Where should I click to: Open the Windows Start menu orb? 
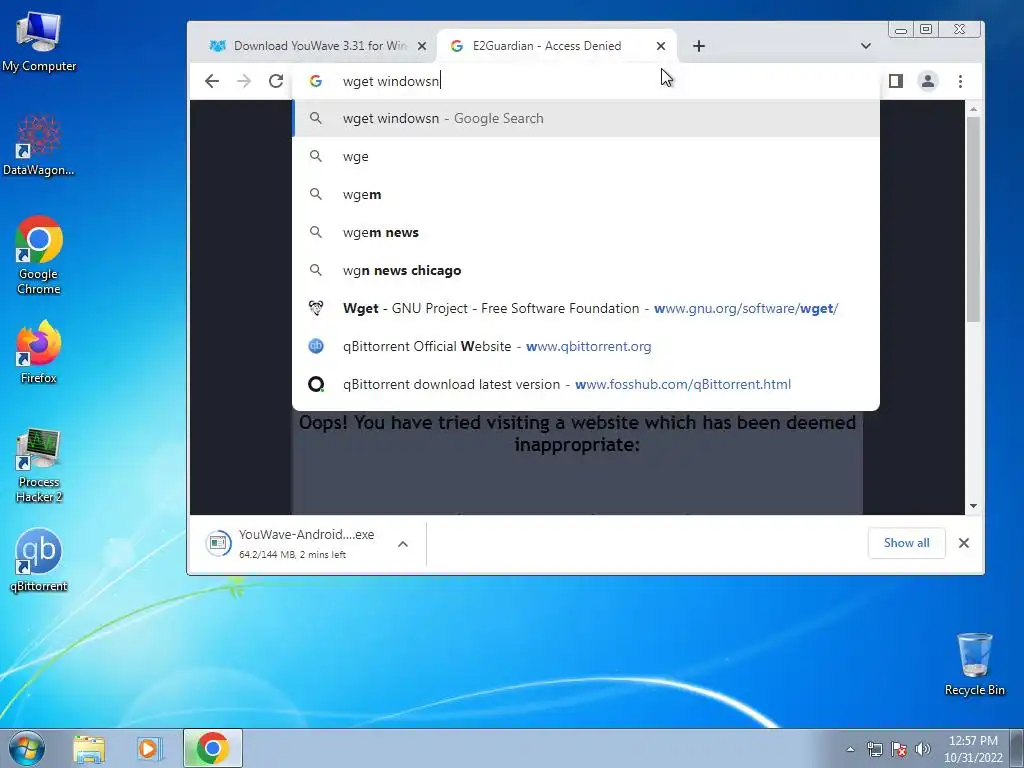click(27, 748)
